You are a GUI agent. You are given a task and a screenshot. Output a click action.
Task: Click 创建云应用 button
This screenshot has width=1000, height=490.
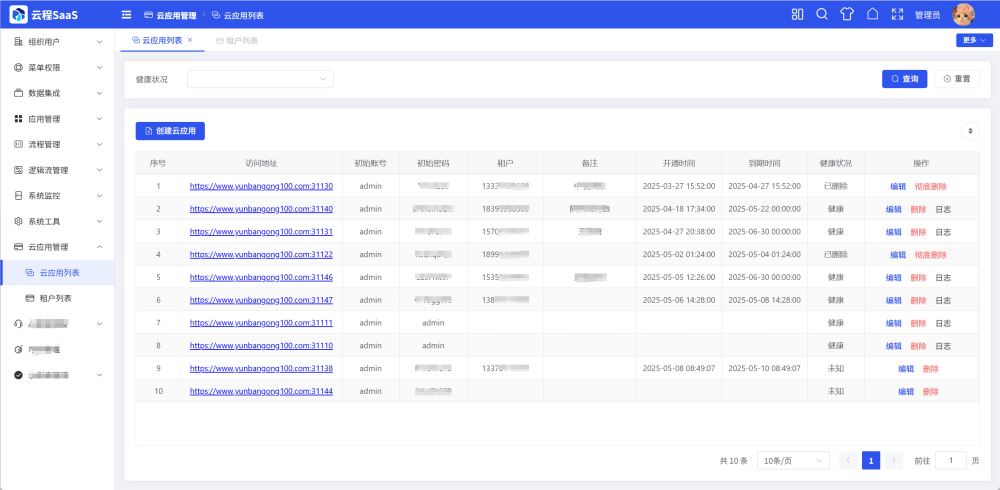170,131
